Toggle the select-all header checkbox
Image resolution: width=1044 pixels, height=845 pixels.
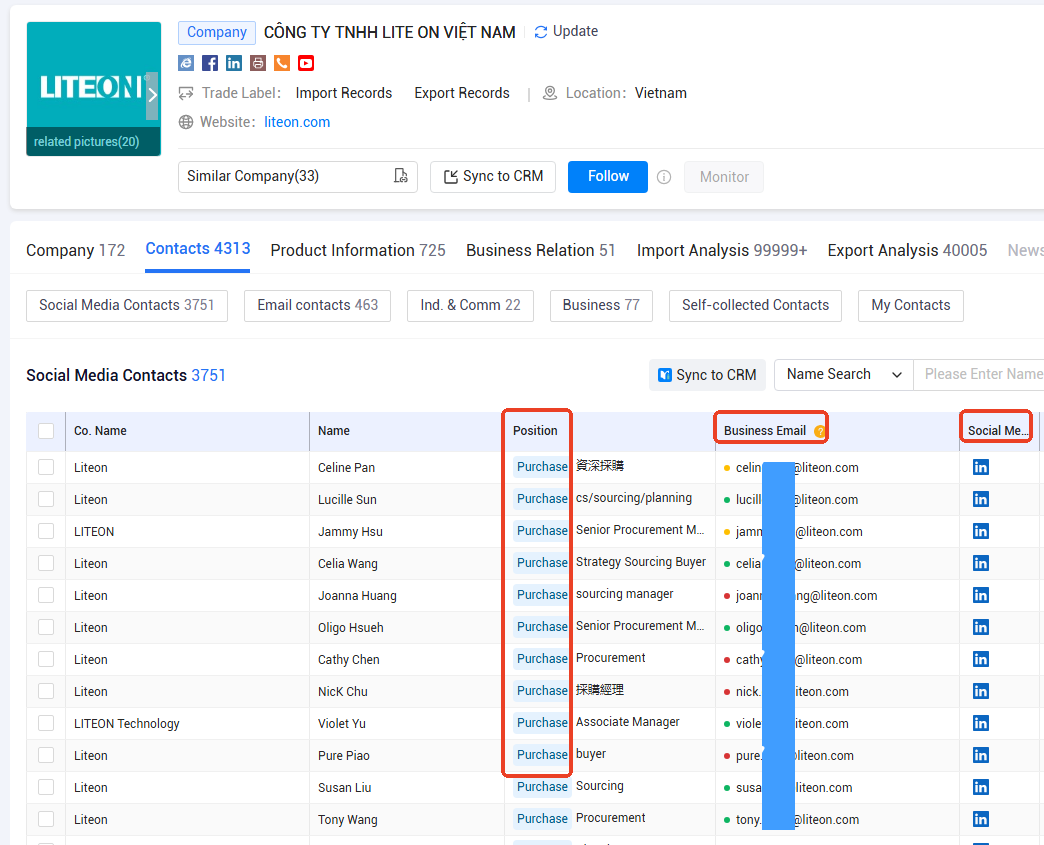[46, 431]
